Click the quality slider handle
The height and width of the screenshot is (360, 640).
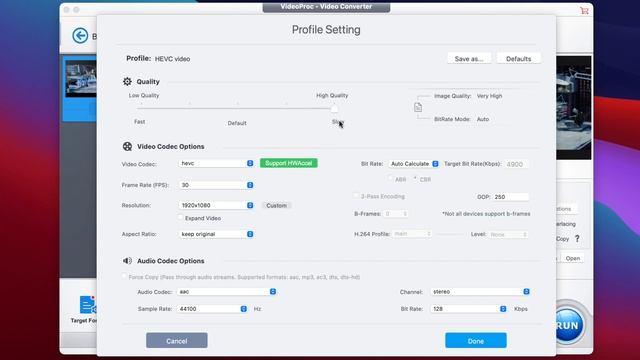tap(334, 109)
